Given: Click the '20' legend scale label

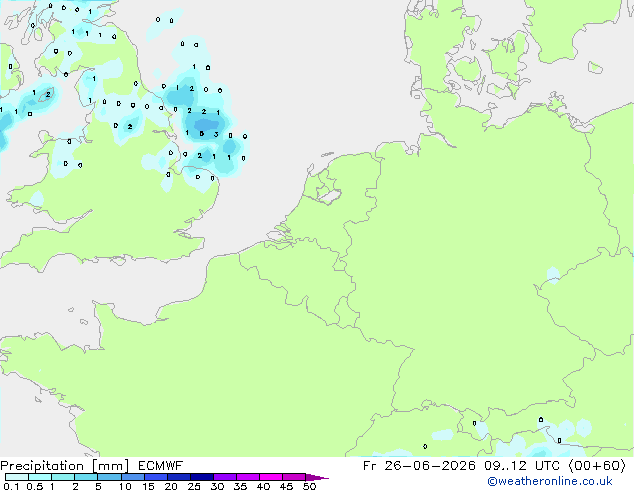Looking at the screenshot, I should [x=171, y=486].
